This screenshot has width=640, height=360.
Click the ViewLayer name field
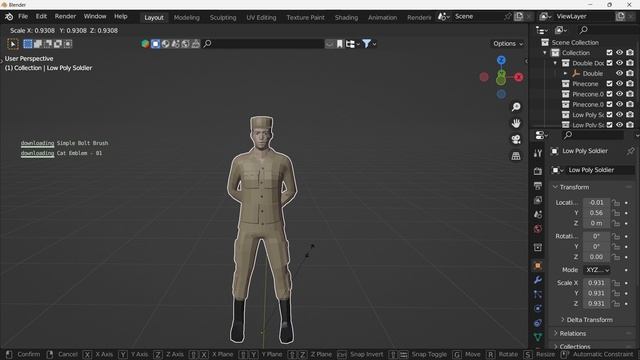click(x=584, y=17)
